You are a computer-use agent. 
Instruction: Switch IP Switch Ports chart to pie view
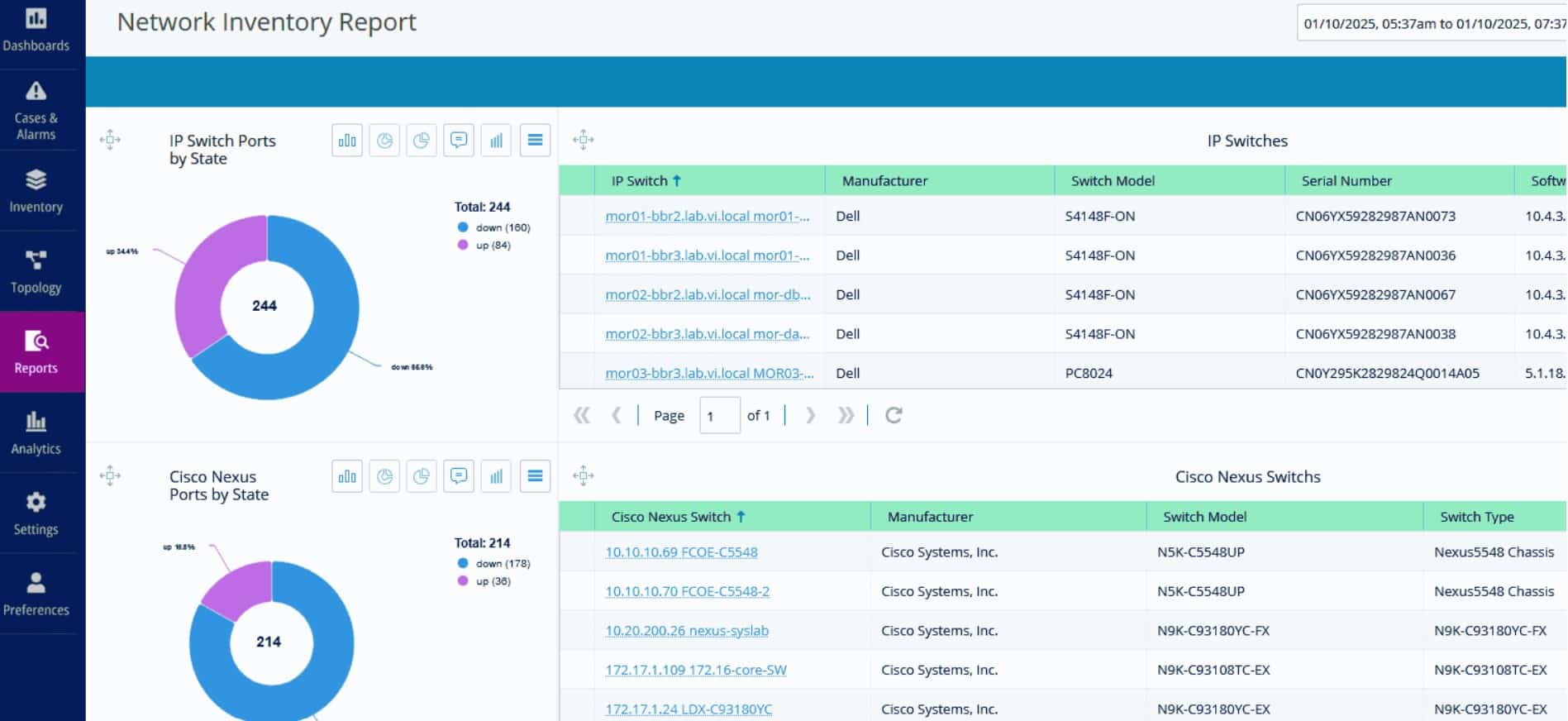pos(422,141)
